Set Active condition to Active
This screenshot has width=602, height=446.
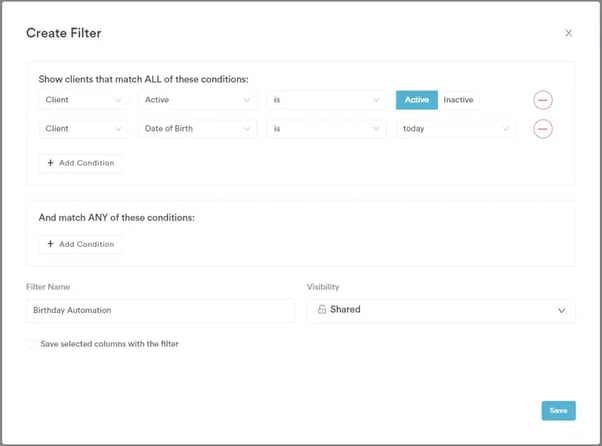tap(417, 100)
